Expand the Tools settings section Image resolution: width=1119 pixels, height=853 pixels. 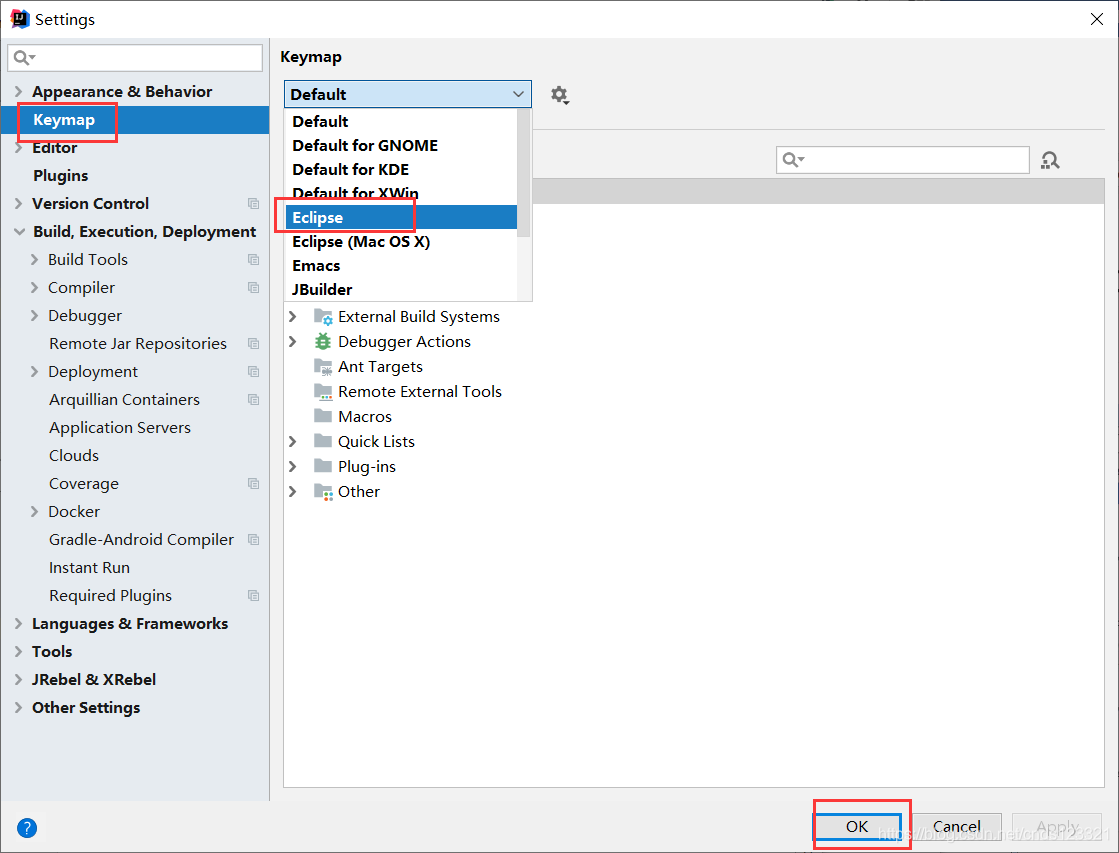(x=19, y=652)
